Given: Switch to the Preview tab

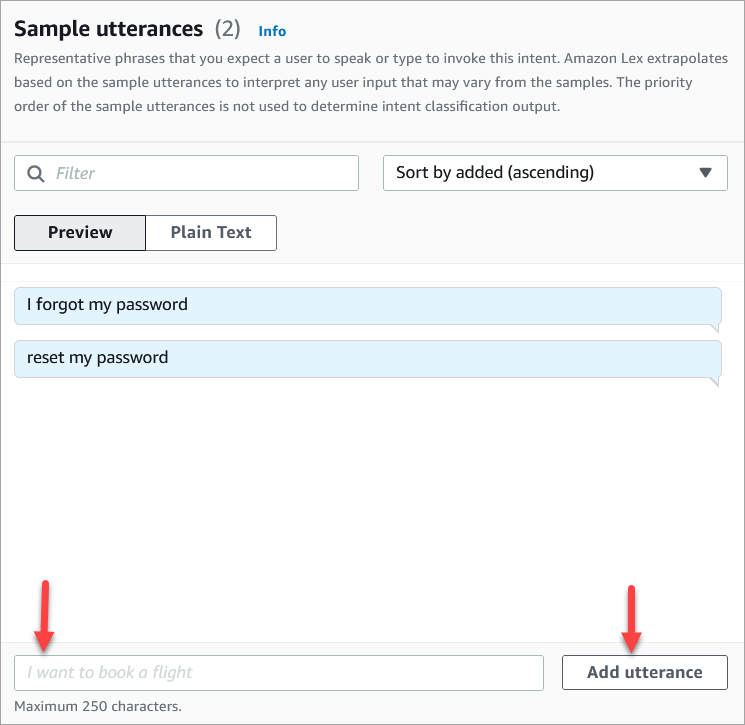Looking at the screenshot, I should (x=80, y=232).
